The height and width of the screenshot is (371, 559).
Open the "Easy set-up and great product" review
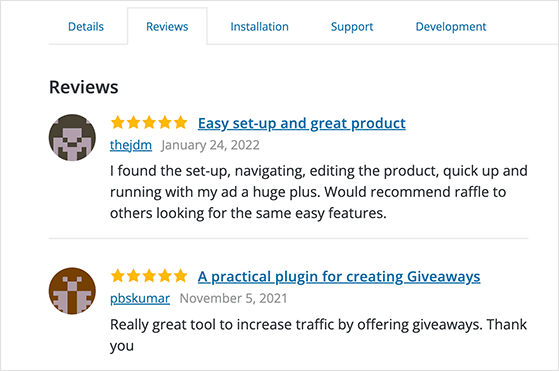pos(302,124)
